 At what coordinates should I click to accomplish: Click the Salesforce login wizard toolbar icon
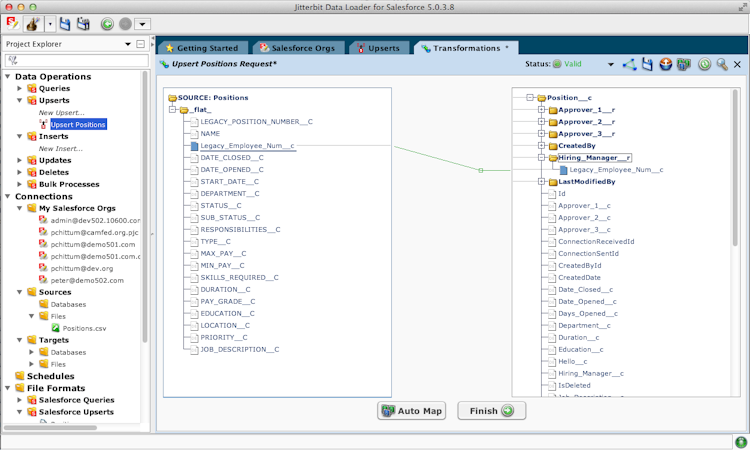pos(13,23)
